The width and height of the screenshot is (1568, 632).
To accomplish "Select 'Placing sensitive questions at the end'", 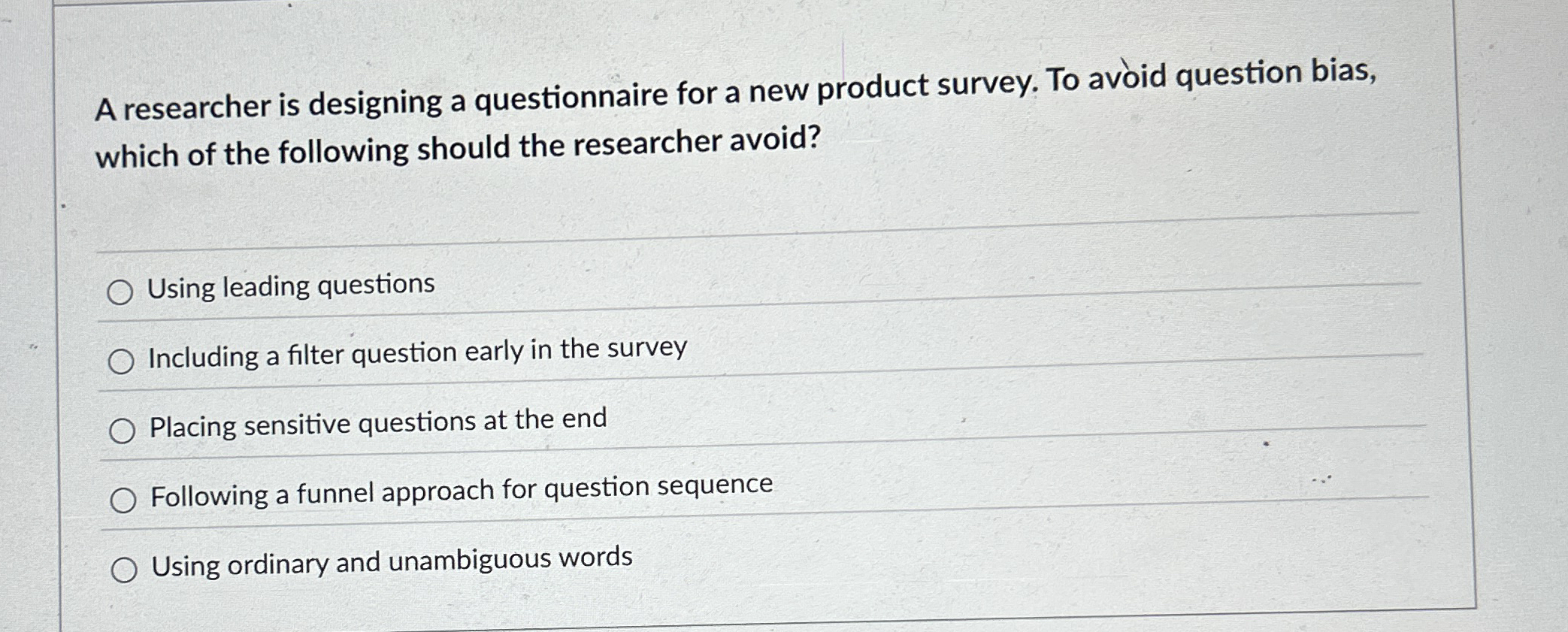I will click(123, 429).
